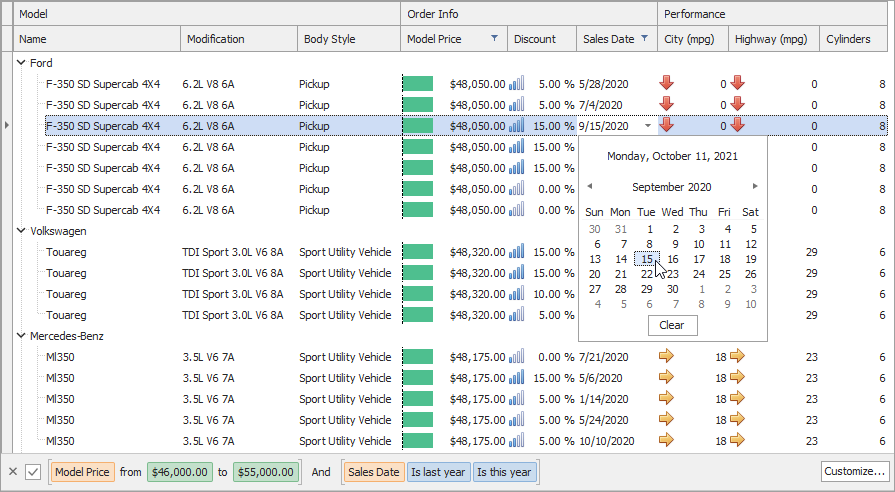
Task: Select September 1 in the calendar
Action: click(650, 229)
